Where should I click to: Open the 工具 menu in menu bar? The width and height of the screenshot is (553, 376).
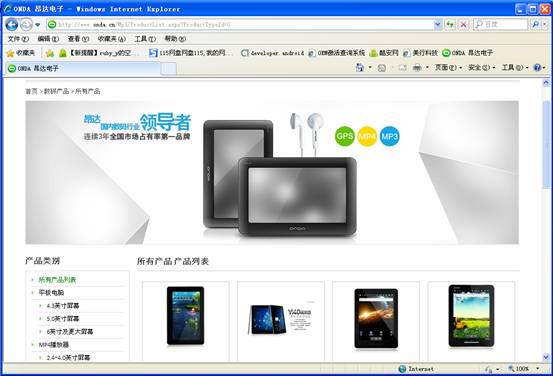pos(145,39)
